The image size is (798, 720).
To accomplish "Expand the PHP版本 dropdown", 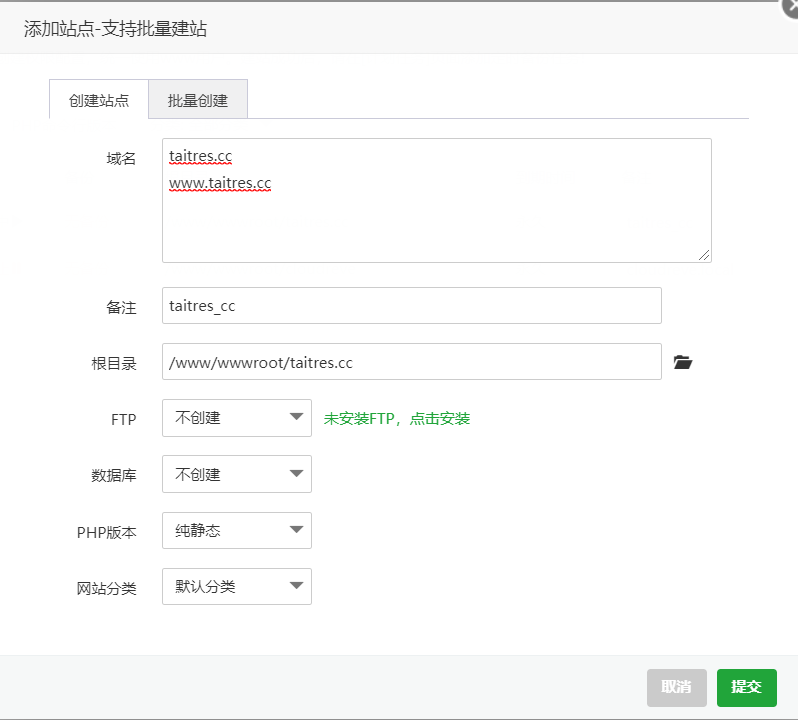I will coord(237,530).
